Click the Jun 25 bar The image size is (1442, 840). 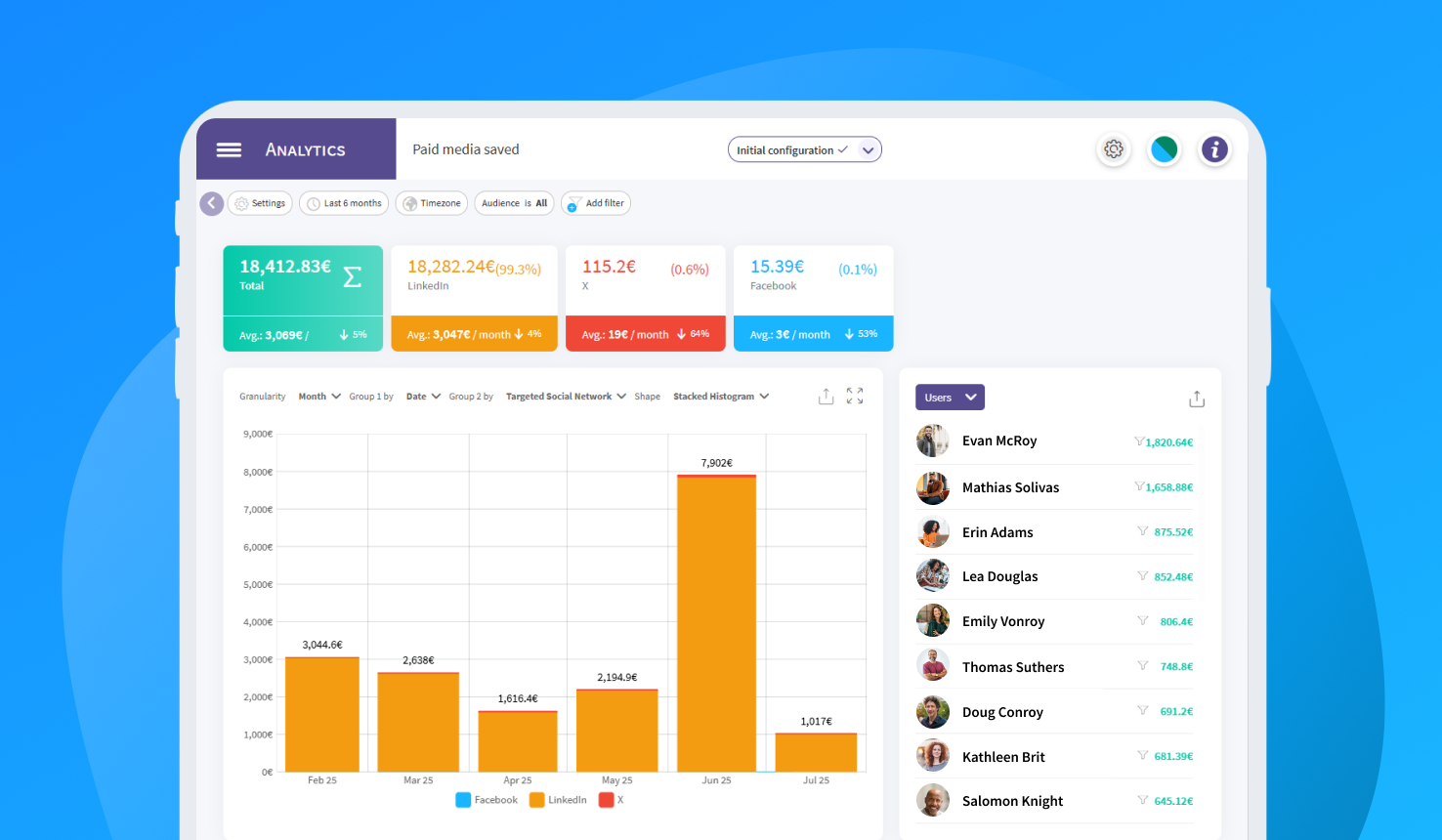(x=717, y=623)
